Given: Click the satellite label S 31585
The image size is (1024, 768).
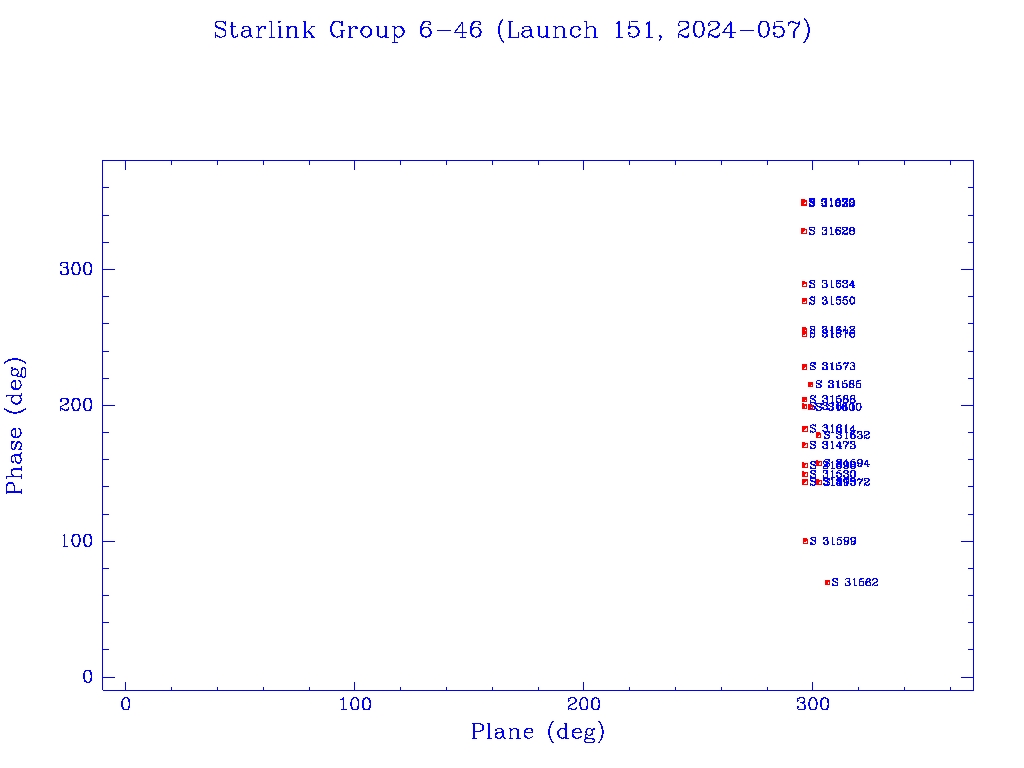Looking at the screenshot, I should 839,385.
